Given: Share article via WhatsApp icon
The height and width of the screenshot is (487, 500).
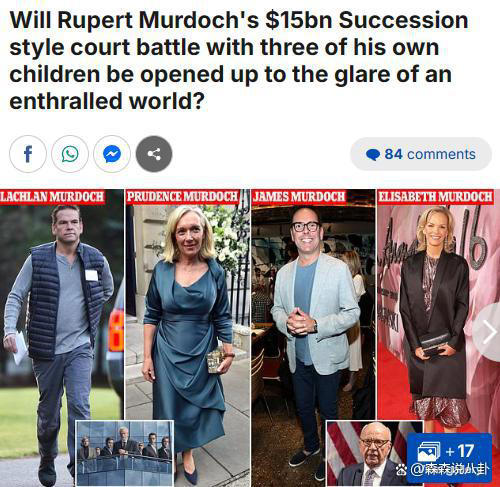Looking at the screenshot, I should (70, 154).
